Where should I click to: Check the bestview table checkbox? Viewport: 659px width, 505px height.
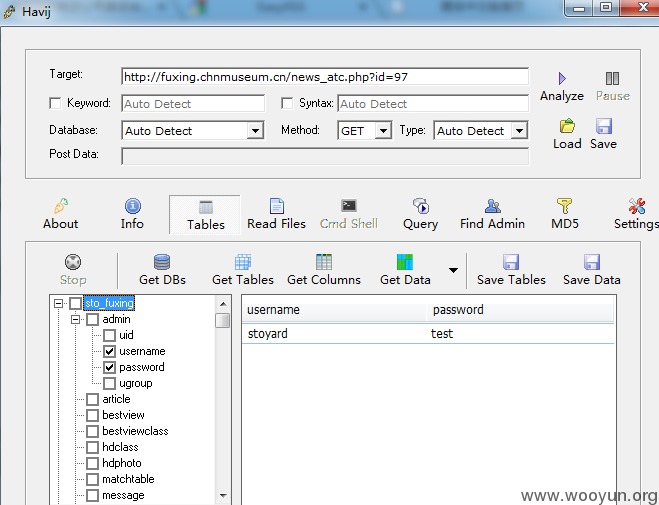click(92, 415)
